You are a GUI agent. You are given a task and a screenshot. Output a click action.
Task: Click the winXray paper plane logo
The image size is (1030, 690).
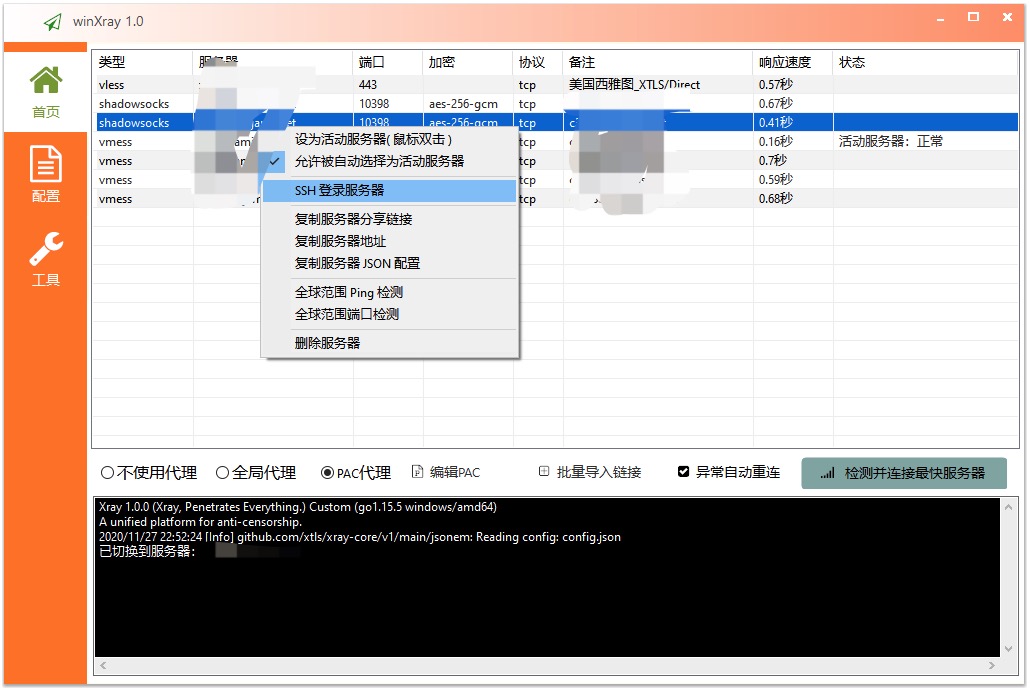(x=53, y=22)
